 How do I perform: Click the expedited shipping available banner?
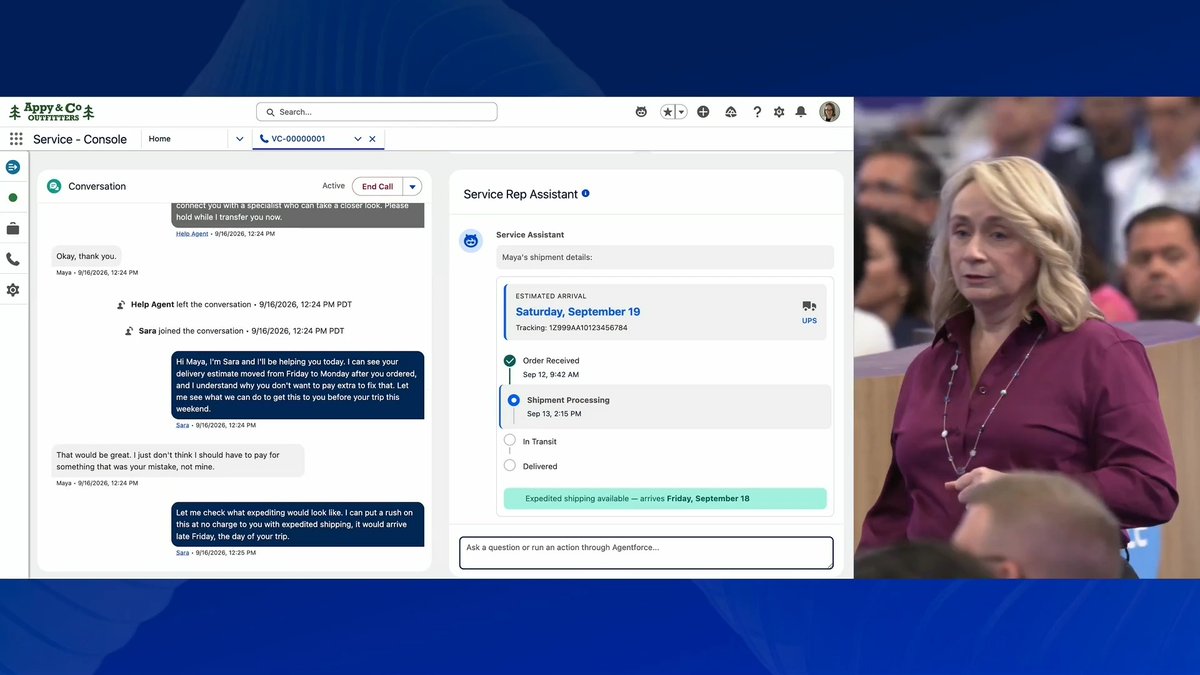click(x=665, y=498)
